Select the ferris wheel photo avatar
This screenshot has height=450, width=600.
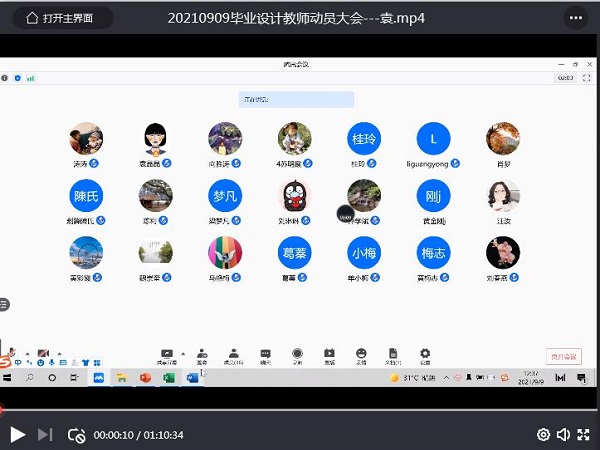pyautogui.click(x=86, y=253)
